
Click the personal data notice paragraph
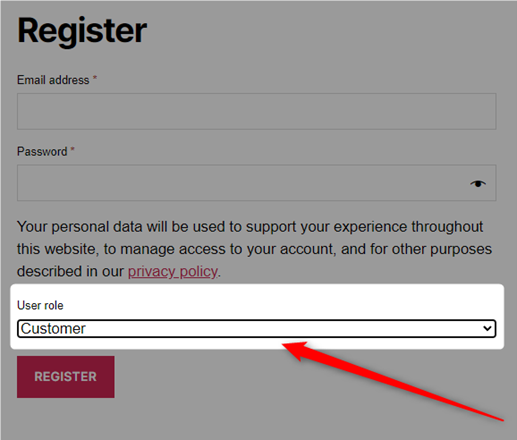pyautogui.click(x=254, y=249)
